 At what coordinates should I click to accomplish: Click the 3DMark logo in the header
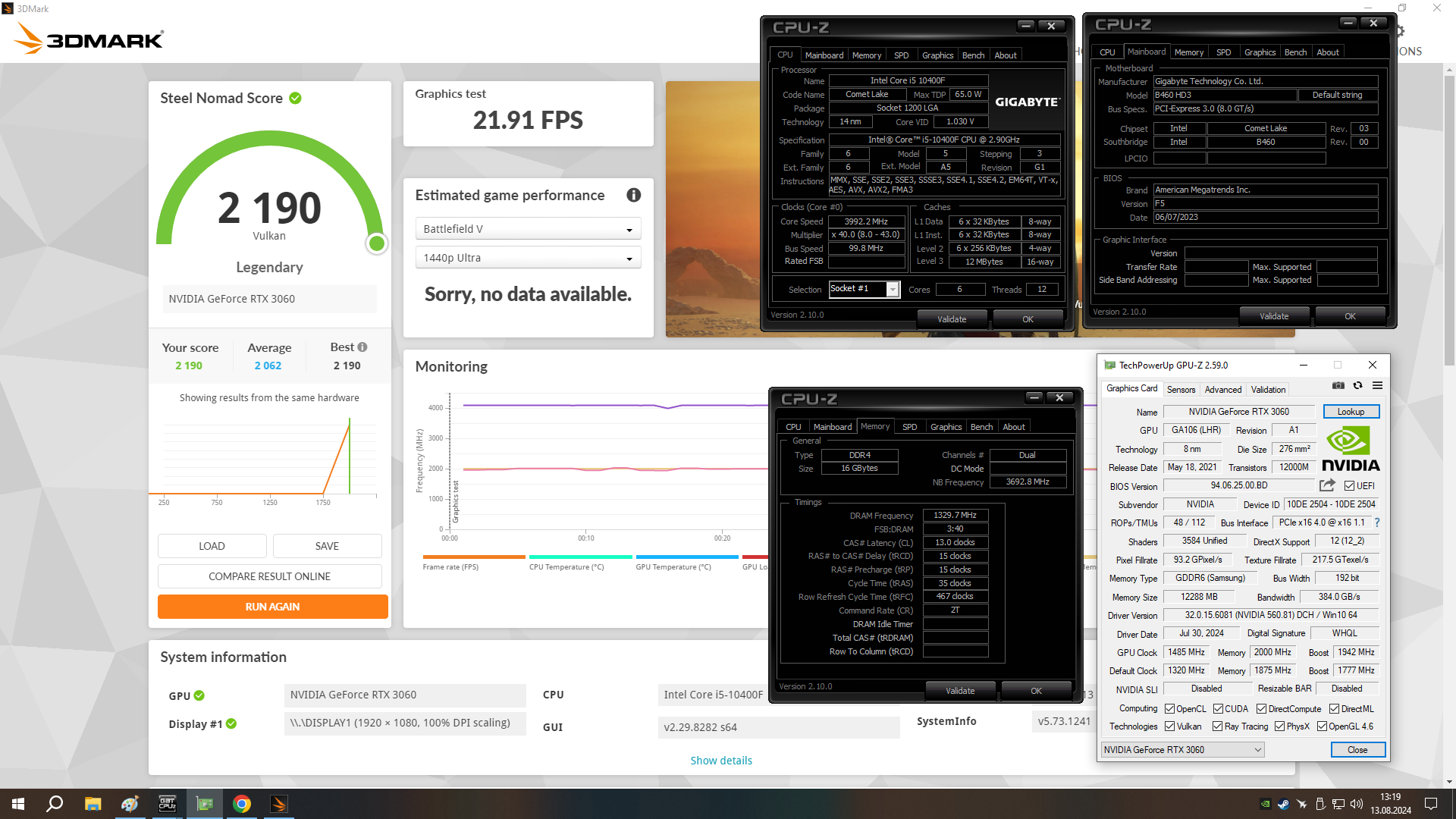click(x=88, y=37)
